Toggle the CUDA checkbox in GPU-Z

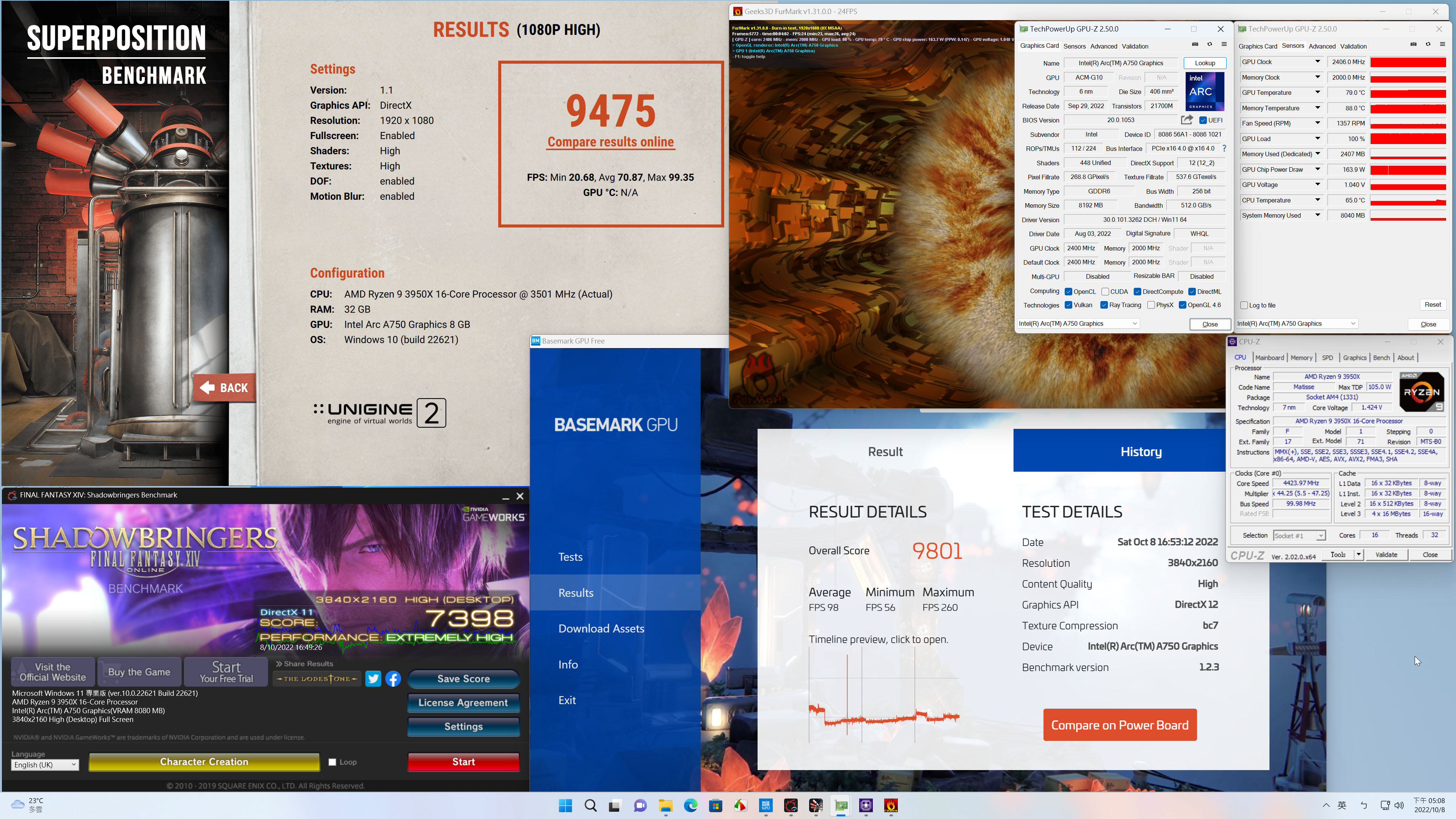tap(1105, 292)
